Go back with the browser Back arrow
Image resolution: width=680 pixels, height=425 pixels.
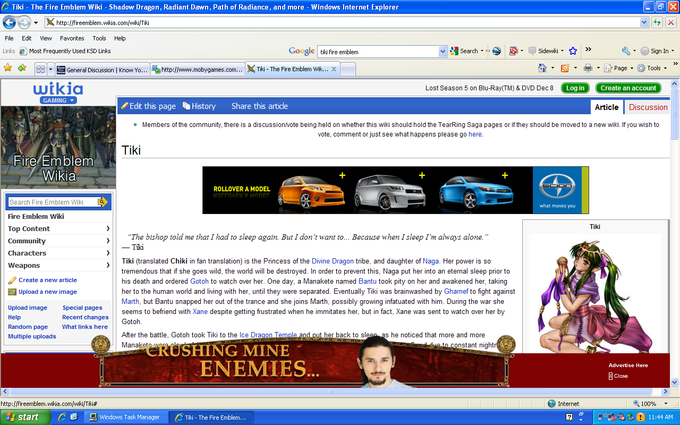[x=9, y=22]
